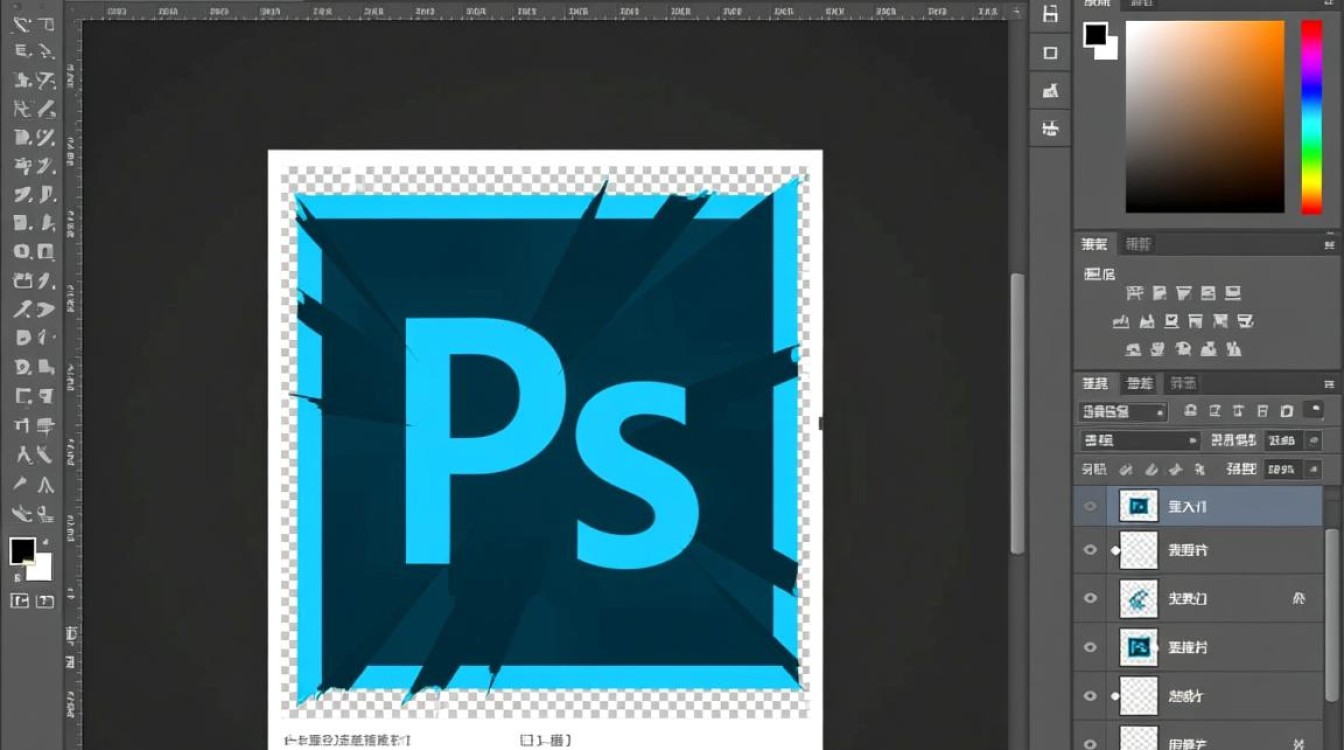Select the top layer's Ps thumbnail
The width and height of the screenshot is (1344, 750).
pyautogui.click(x=1139, y=507)
